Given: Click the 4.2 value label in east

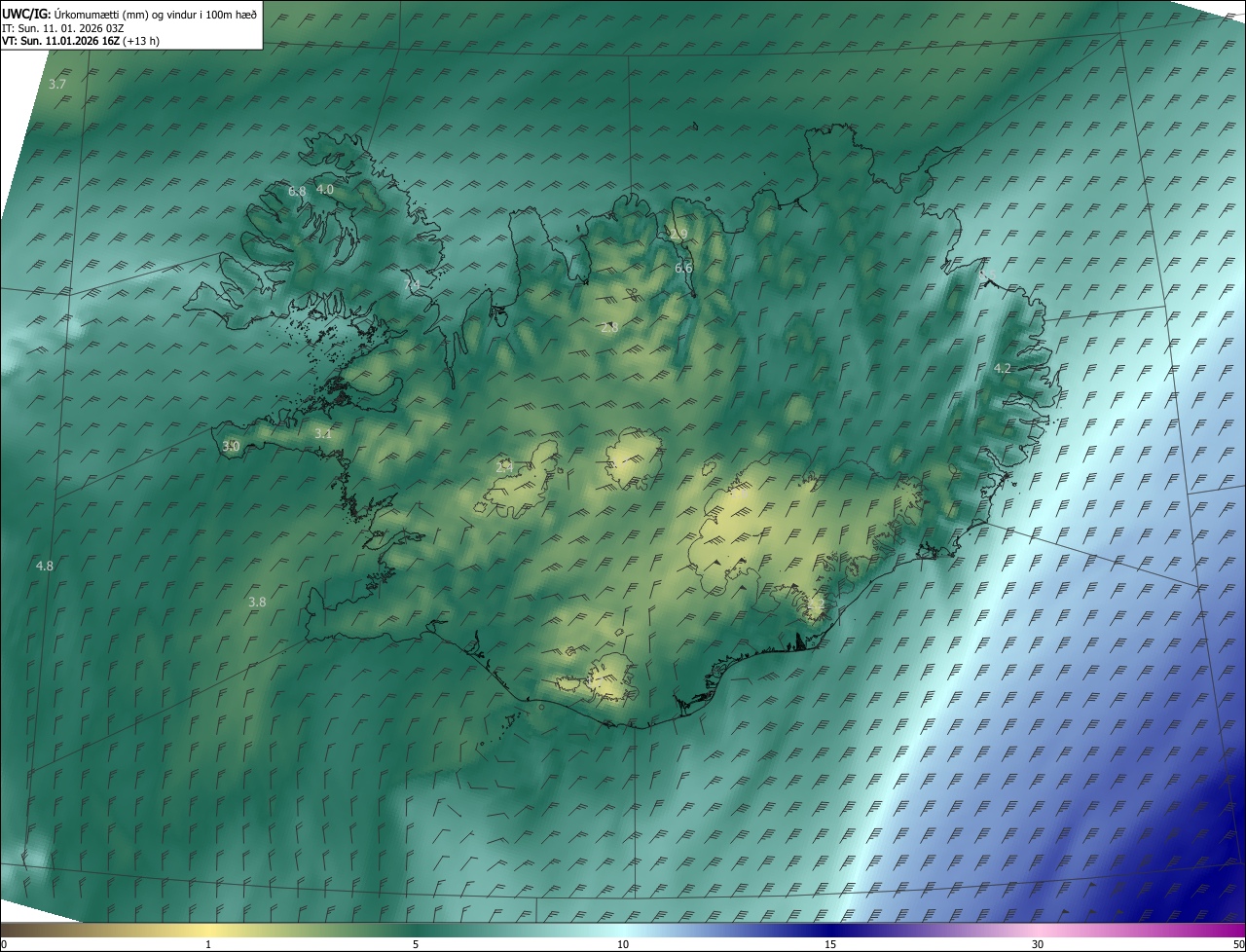Looking at the screenshot, I should pyautogui.click(x=1003, y=368).
